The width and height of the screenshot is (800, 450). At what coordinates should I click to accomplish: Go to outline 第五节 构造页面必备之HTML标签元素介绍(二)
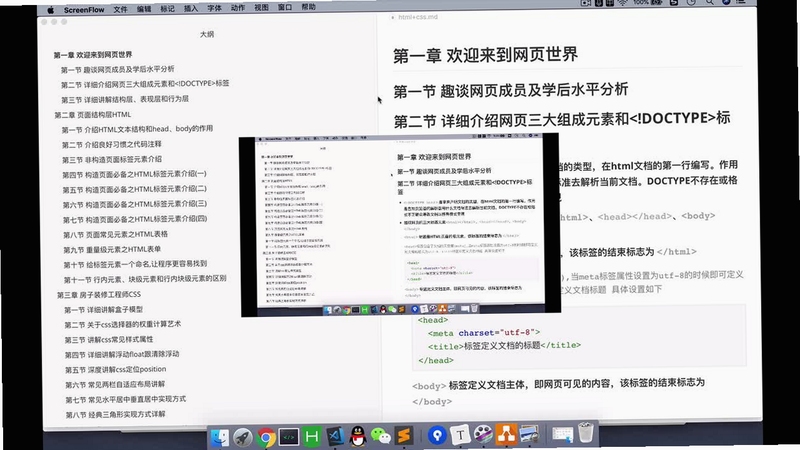coord(135,189)
